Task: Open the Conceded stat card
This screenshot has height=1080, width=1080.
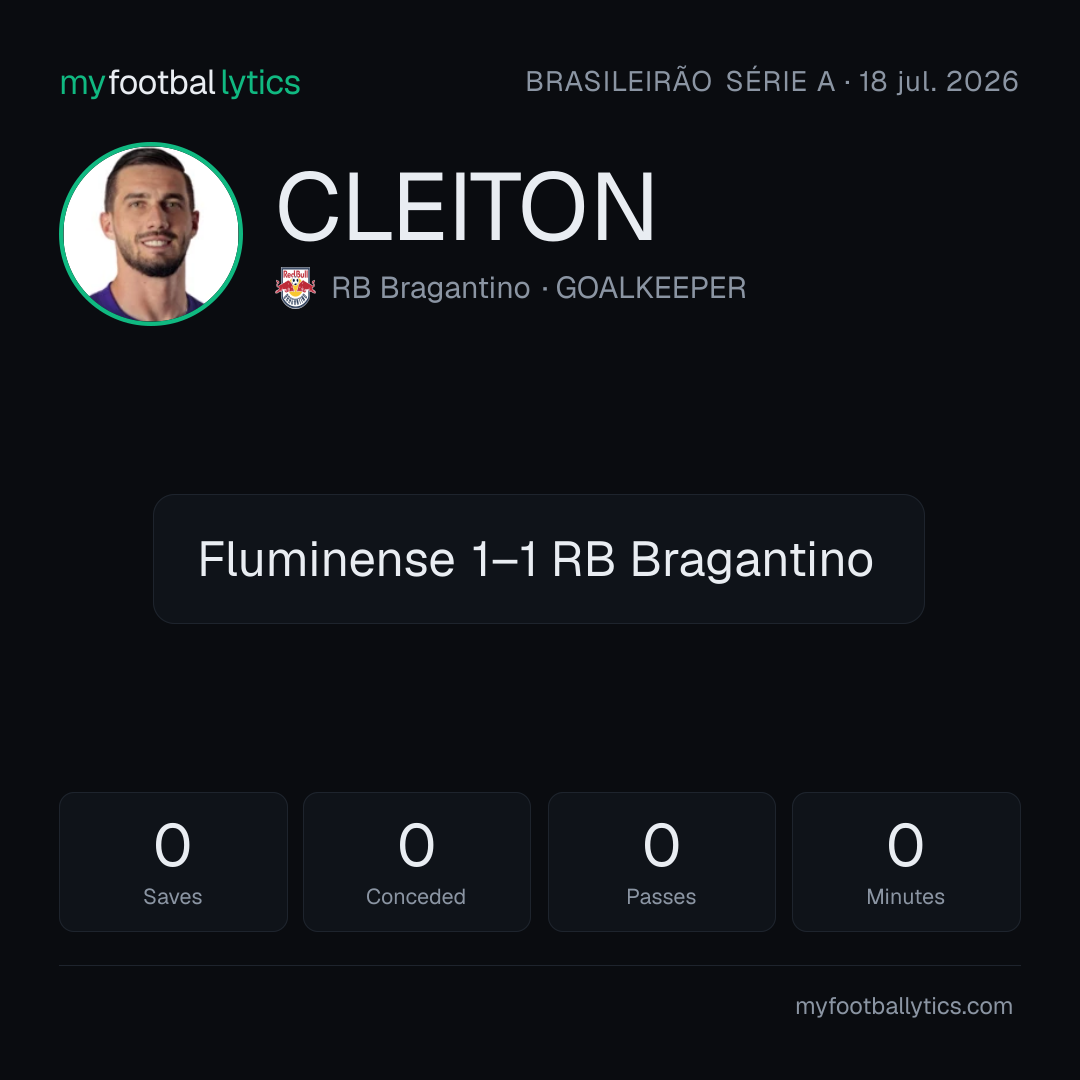Action: tap(417, 862)
